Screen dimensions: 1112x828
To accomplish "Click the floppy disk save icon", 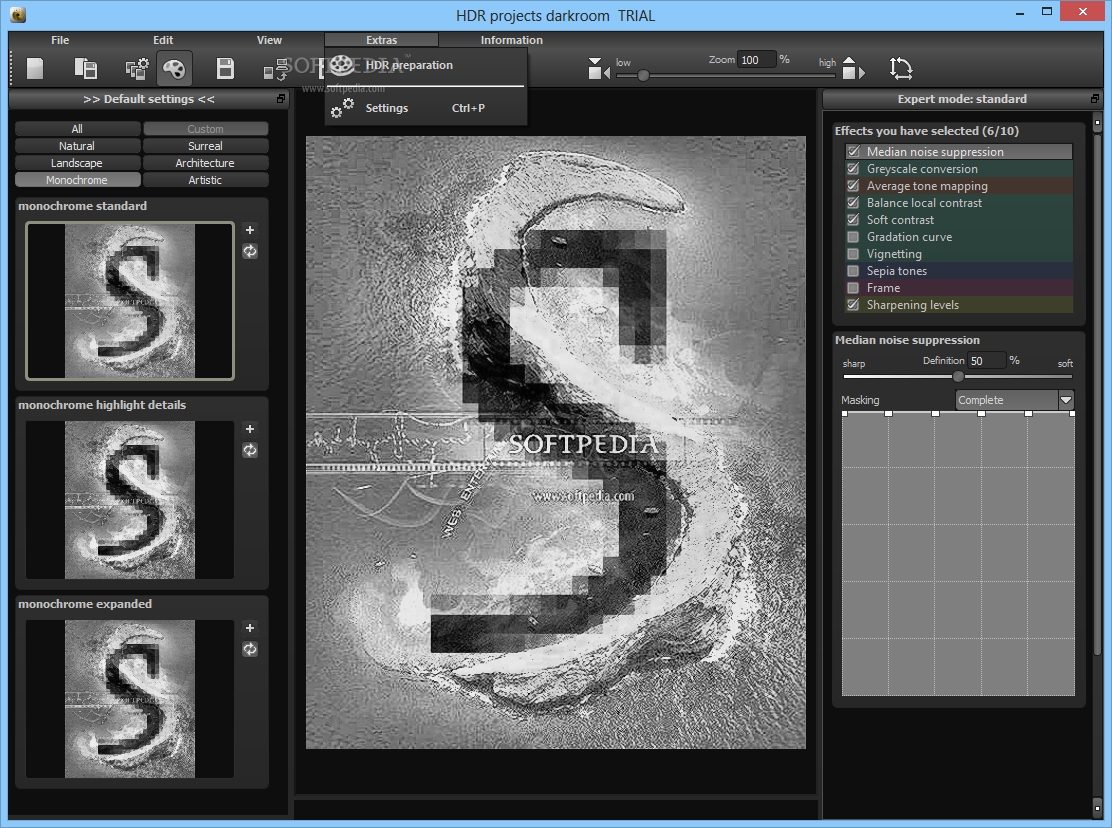I will click(225, 69).
